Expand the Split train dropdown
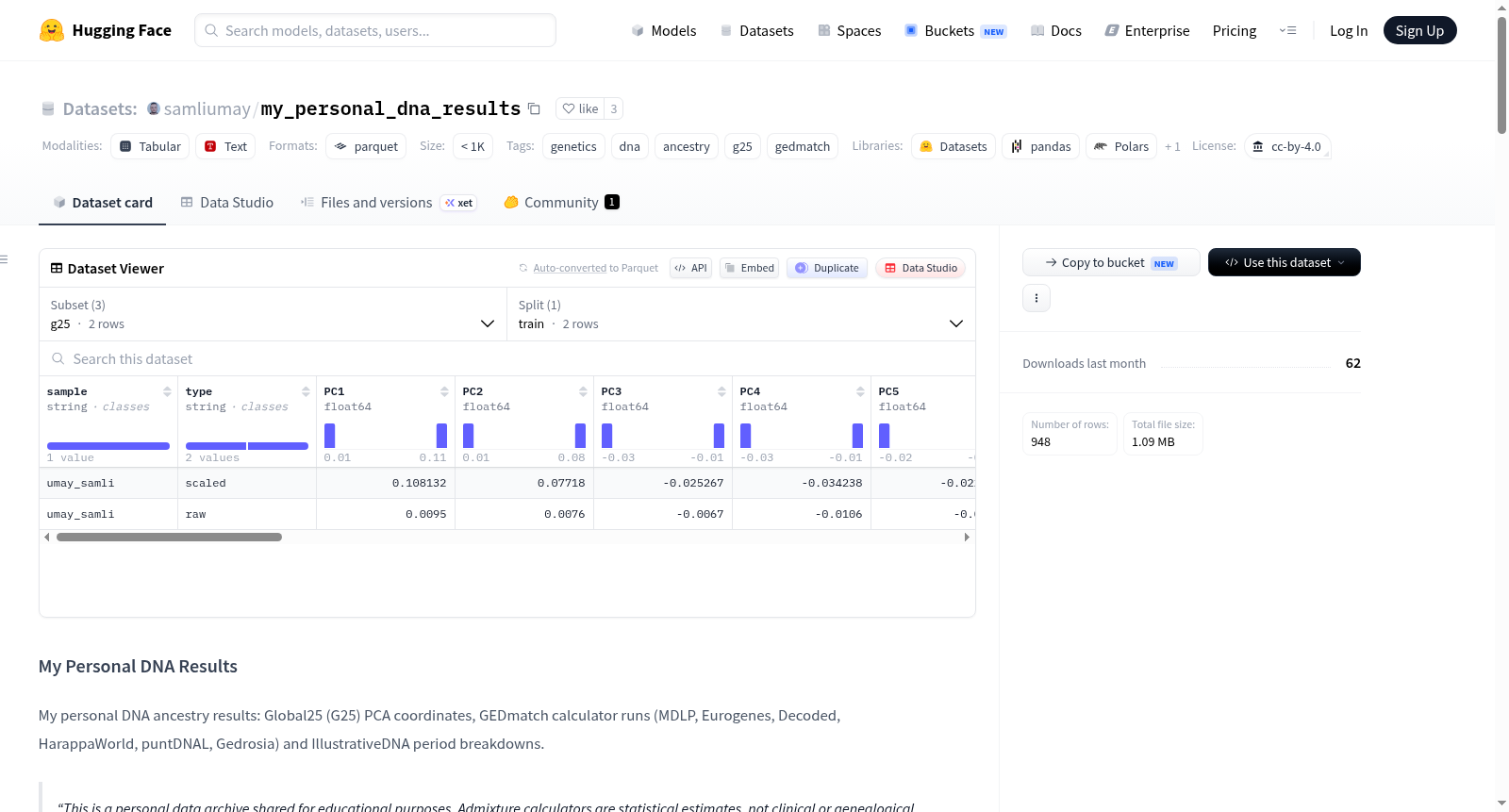 (x=741, y=314)
